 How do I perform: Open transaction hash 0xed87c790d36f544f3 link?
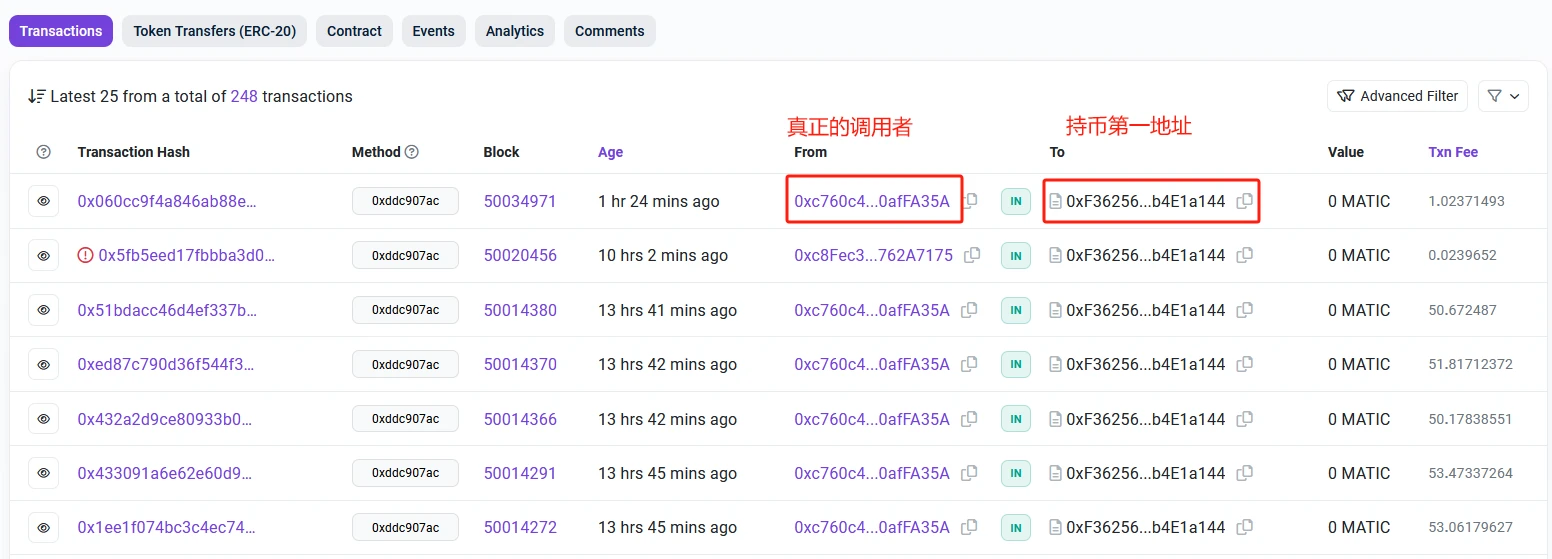click(166, 364)
